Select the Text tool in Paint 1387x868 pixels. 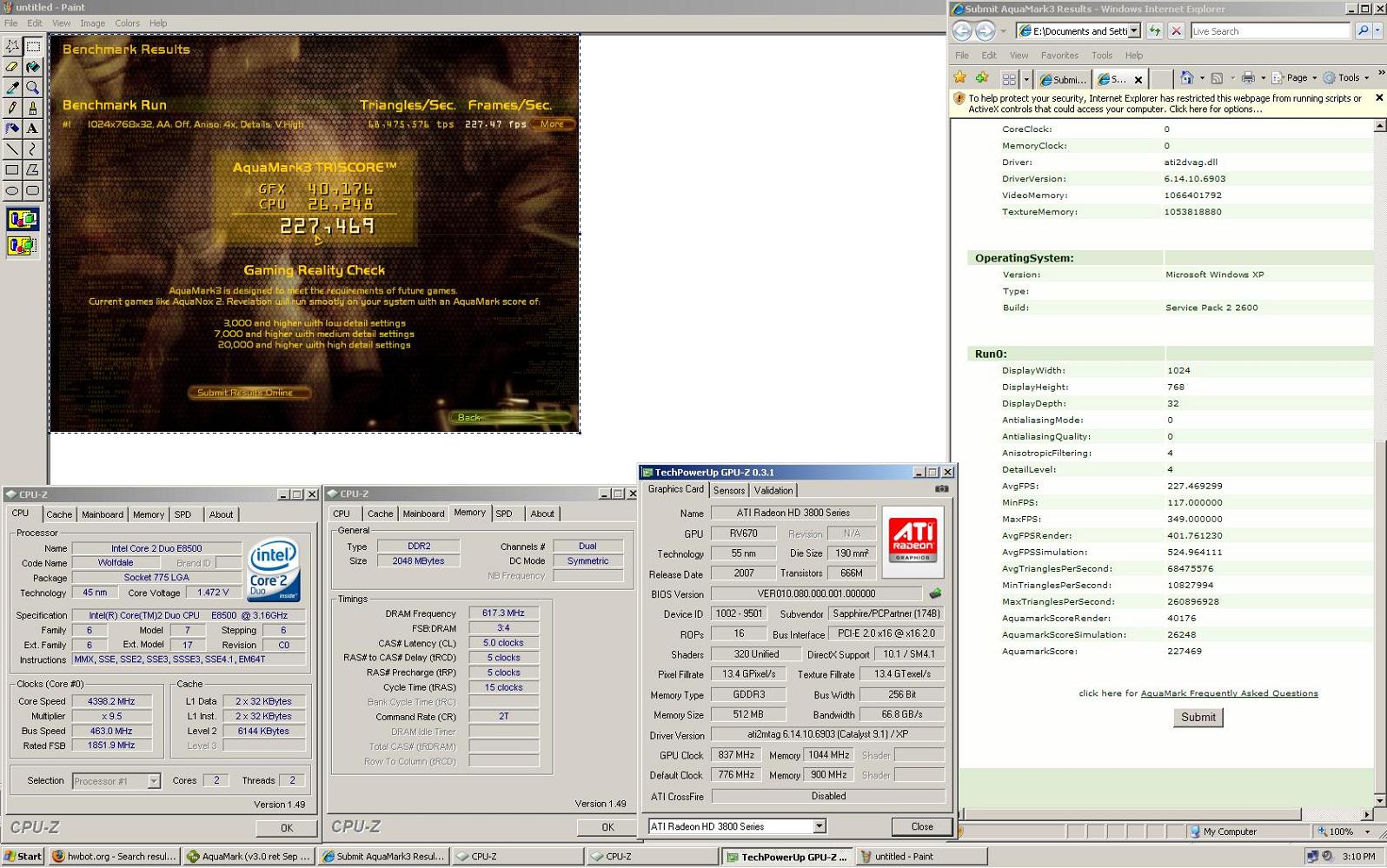point(33,129)
